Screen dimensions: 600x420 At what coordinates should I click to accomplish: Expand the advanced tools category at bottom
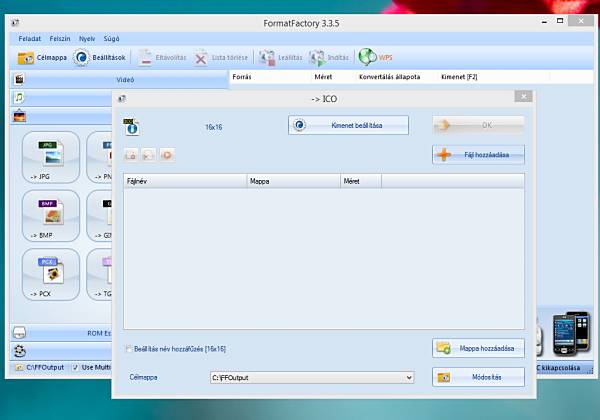[62, 351]
